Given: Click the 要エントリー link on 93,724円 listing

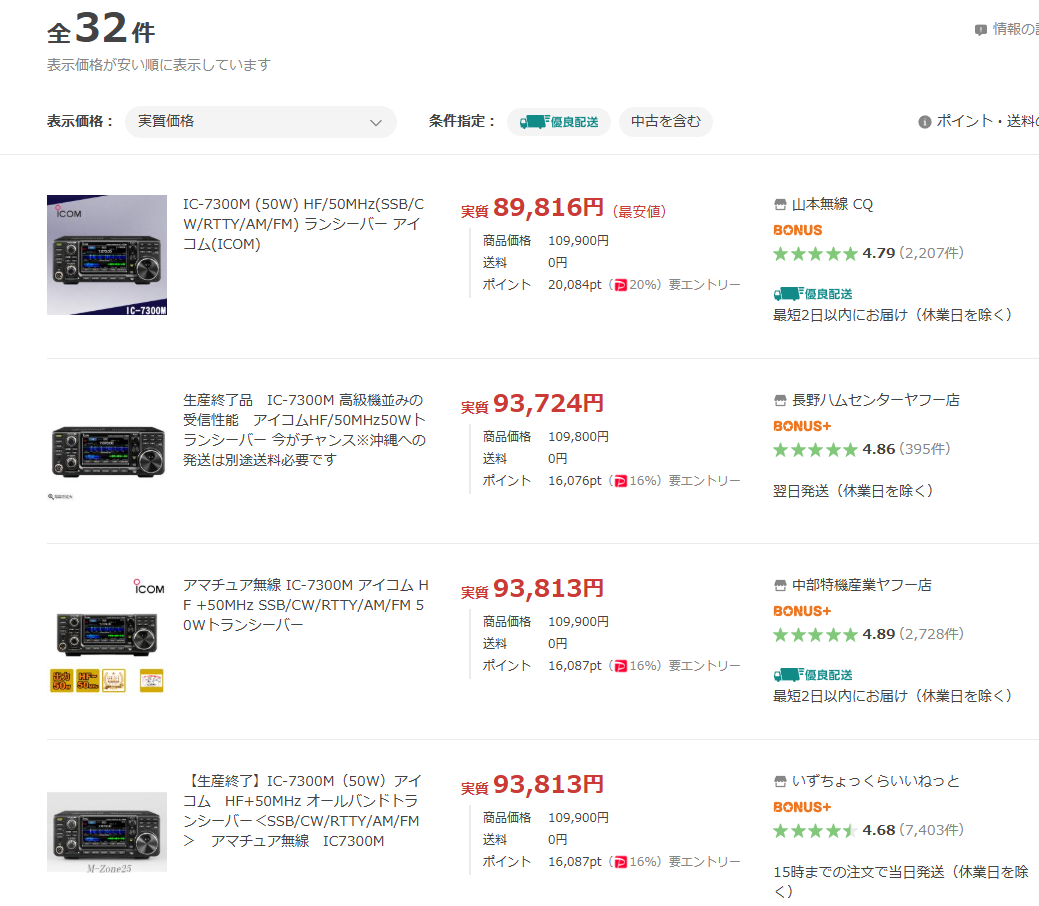Looking at the screenshot, I should [704, 480].
